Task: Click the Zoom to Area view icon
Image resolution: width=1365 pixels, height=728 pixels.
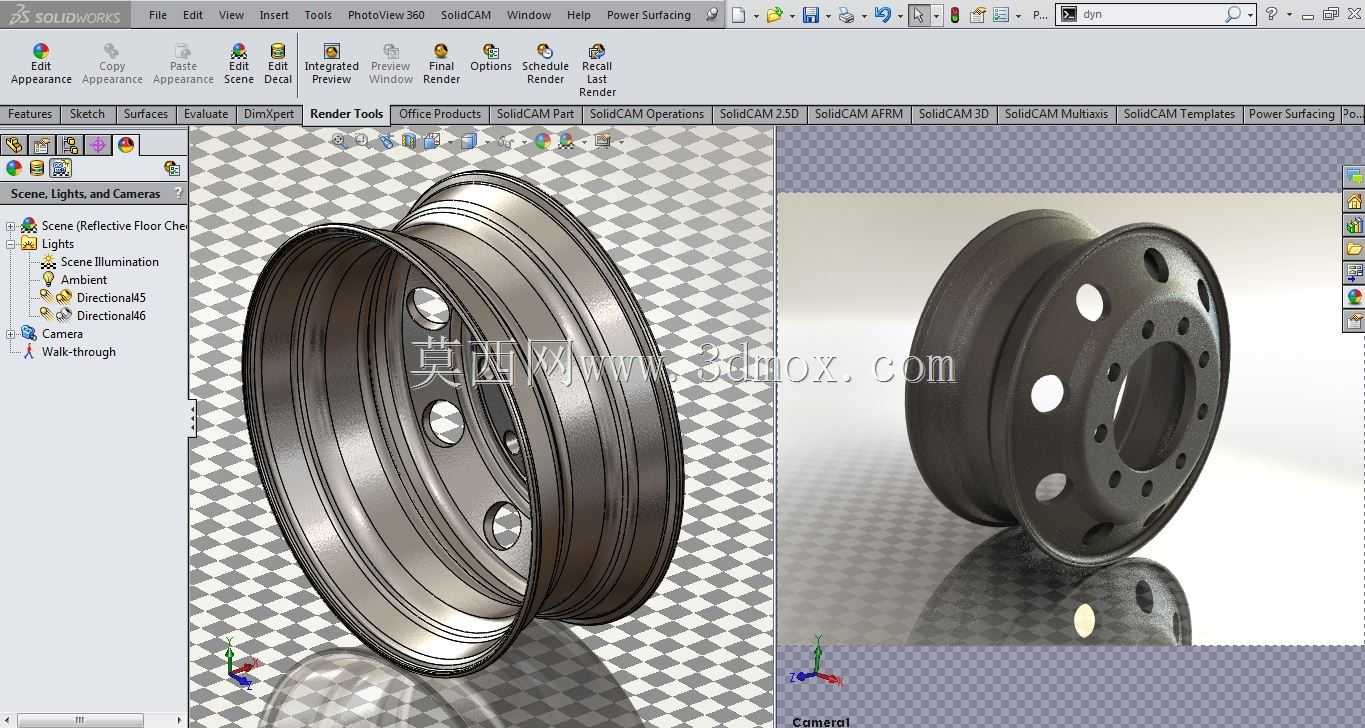Action: 362,141
